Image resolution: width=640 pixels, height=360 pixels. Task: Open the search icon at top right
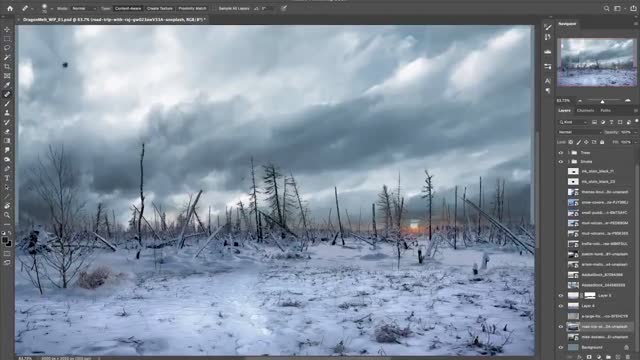pos(607,8)
